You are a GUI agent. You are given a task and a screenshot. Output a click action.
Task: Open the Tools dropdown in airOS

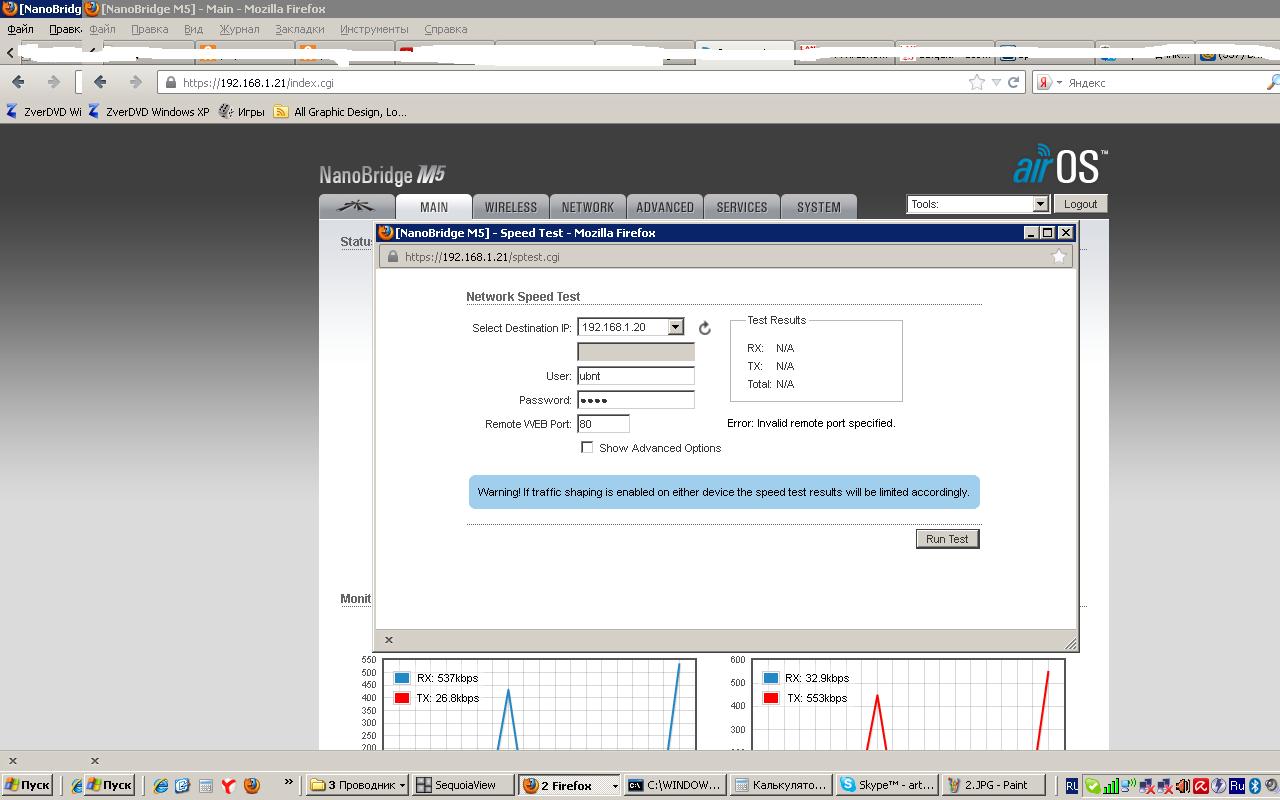977,204
